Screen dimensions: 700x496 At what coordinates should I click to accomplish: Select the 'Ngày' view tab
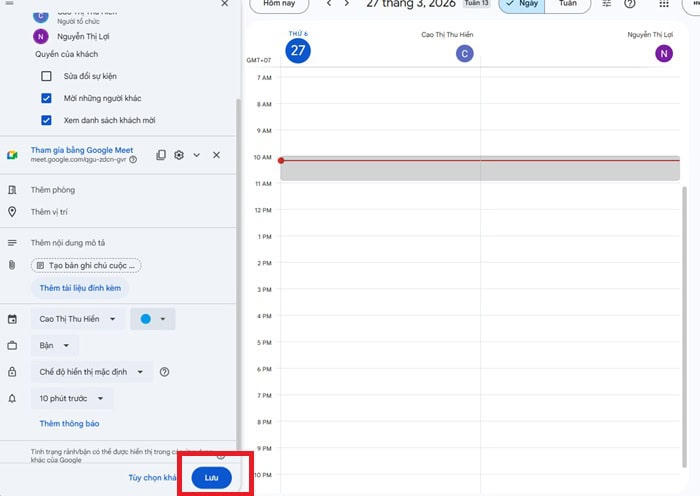click(x=522, y=4)
